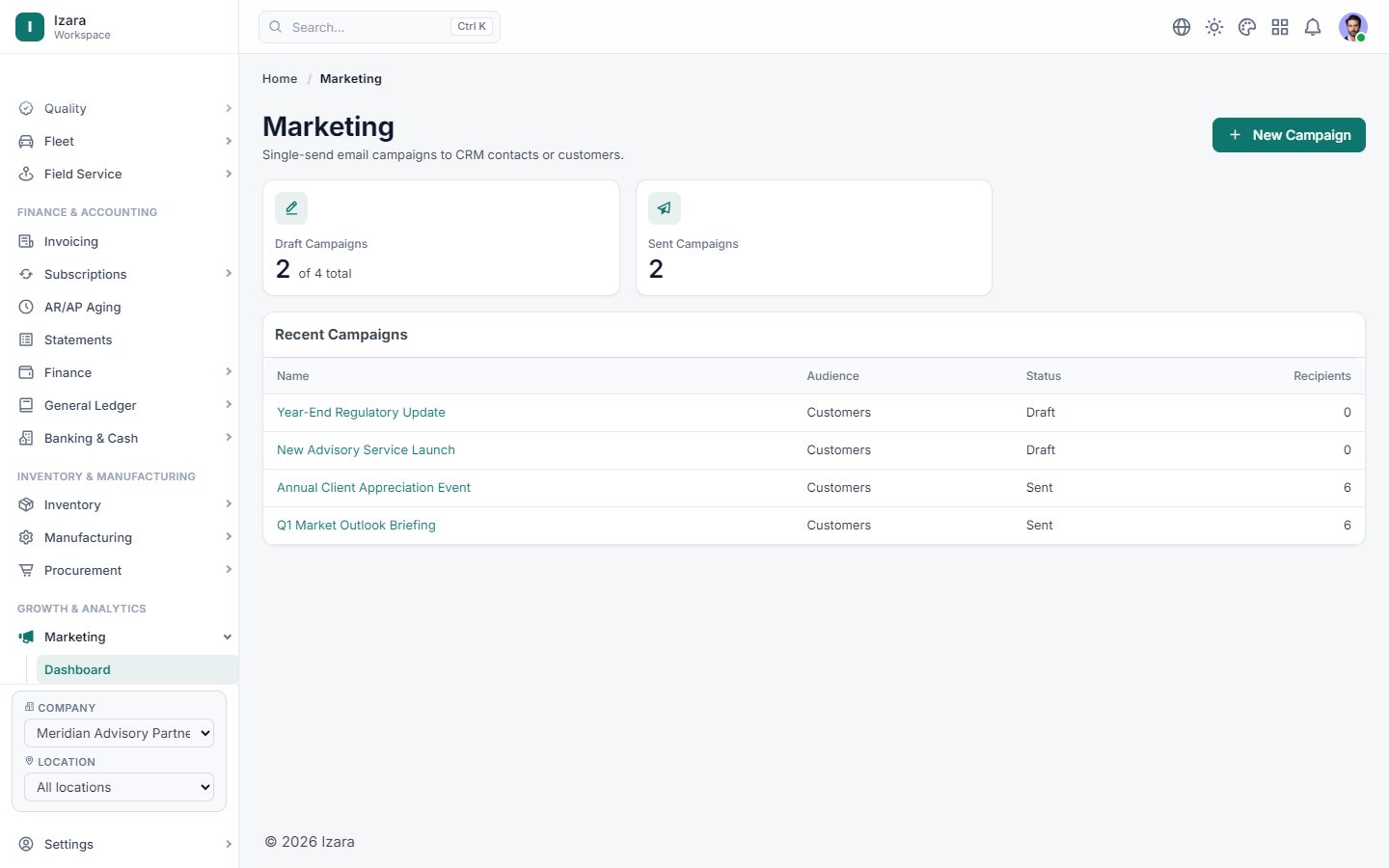Open the color palette theme icon
The image size is (1389, 868).
[1247, 27]
